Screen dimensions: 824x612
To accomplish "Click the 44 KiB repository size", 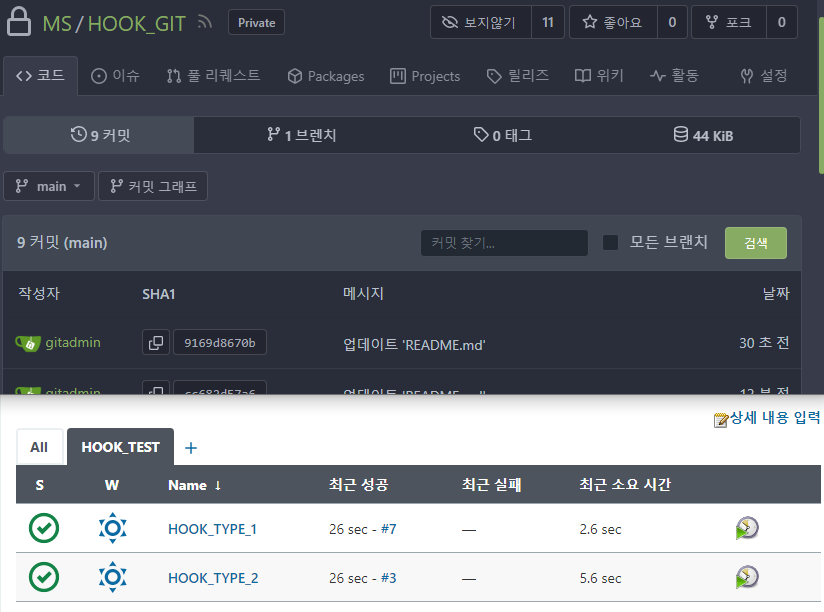I will [x=703, y=135].
